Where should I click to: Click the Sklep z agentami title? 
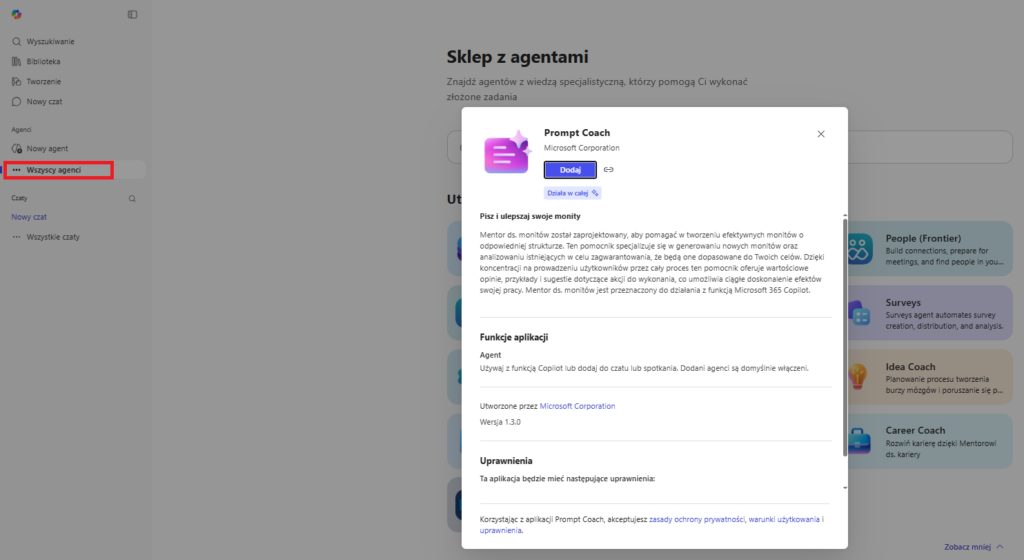point(517,57)
